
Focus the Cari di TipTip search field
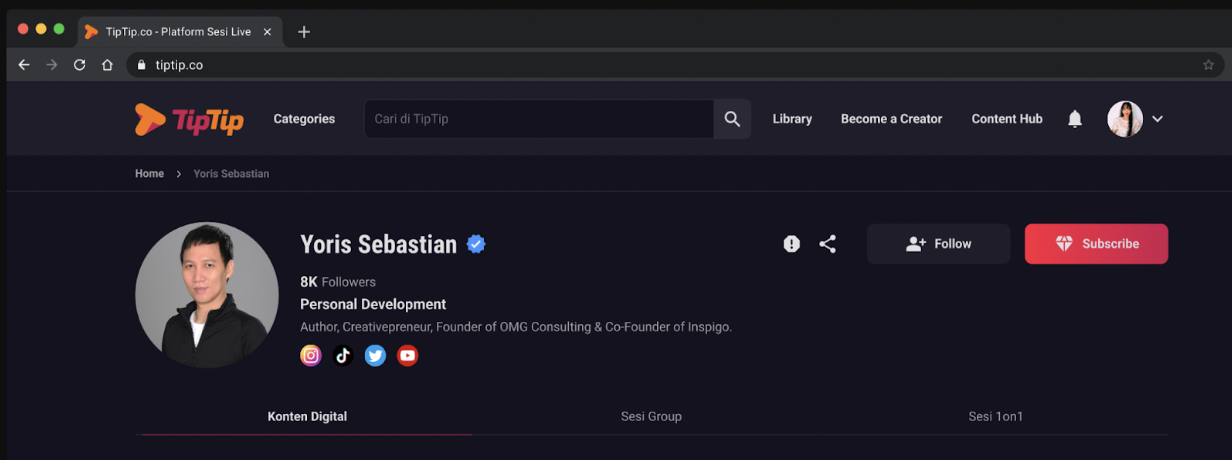pyautogui.click(x=538, y=119)
